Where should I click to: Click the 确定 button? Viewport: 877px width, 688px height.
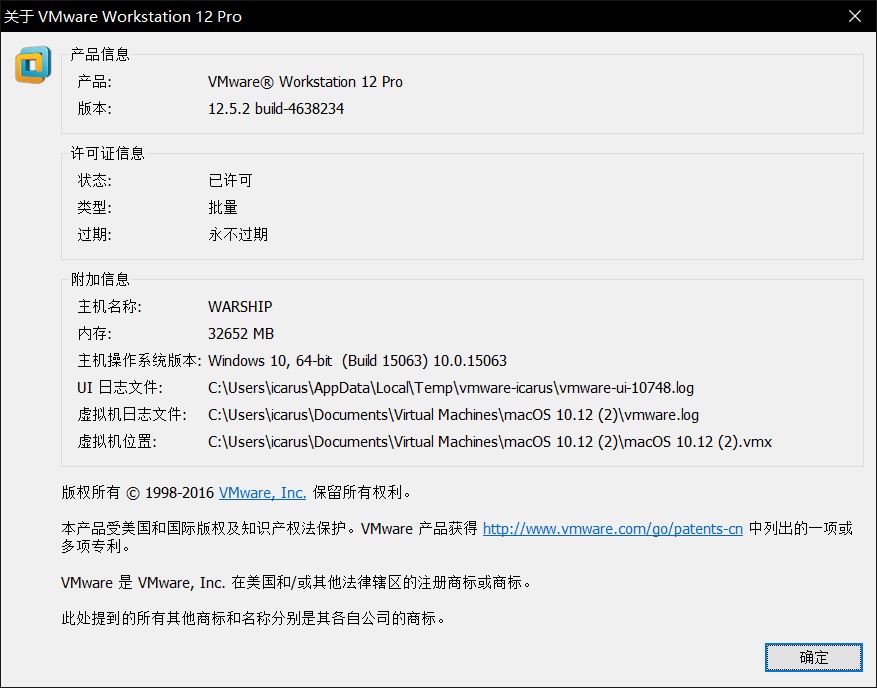pyautogui.click(x=814, y=657)
